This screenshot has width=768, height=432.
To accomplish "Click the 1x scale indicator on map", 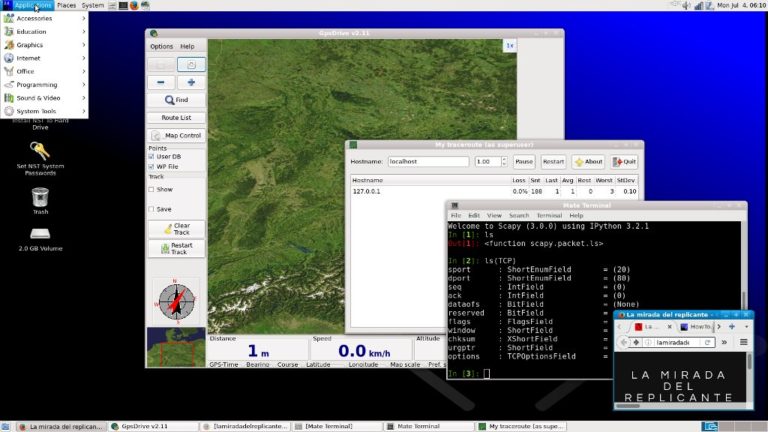I will (510, 46).
